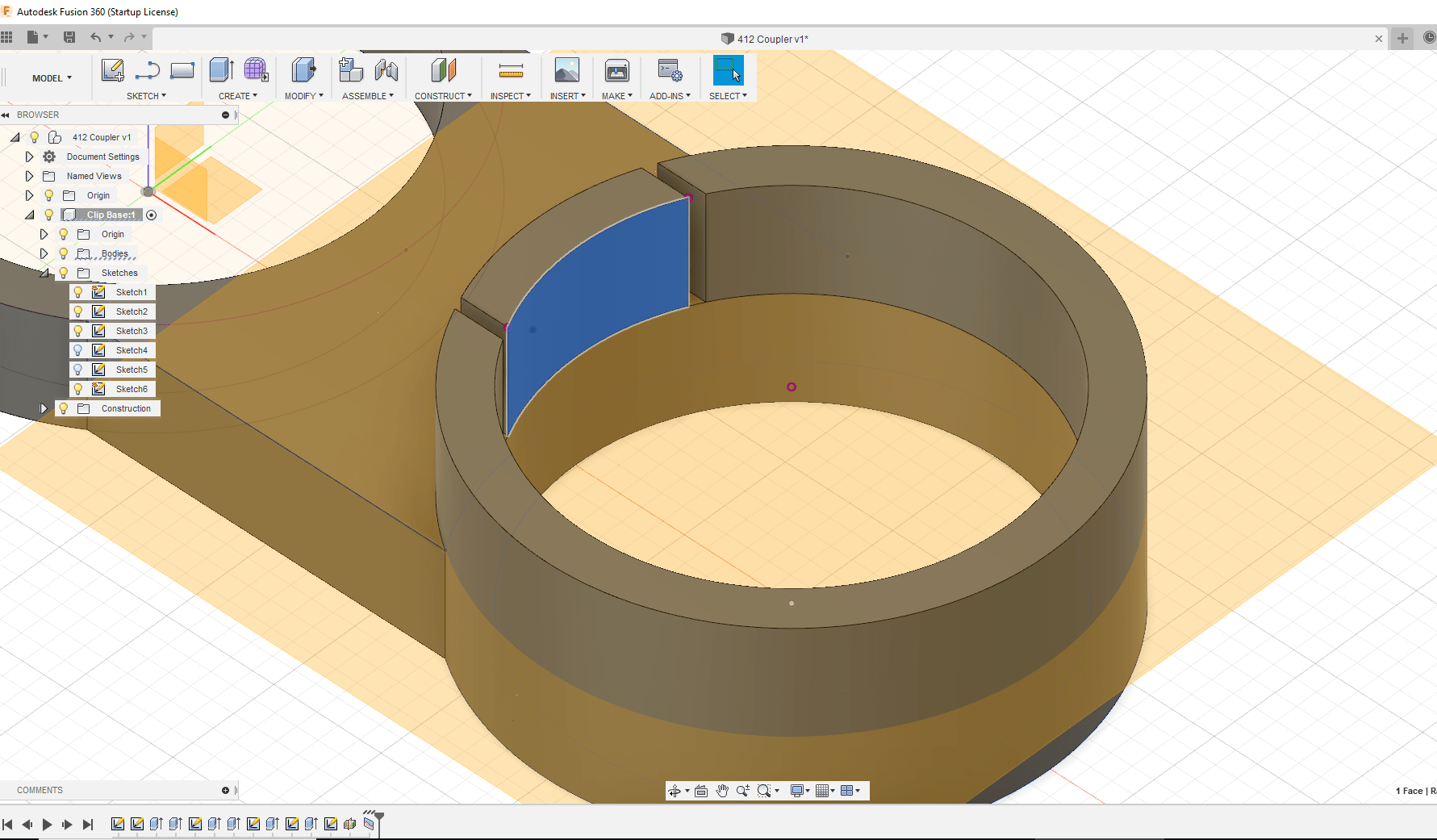This screenshot has width=1437, height=840.
Task: Expand the Construction folder
Action: point(44,408)
